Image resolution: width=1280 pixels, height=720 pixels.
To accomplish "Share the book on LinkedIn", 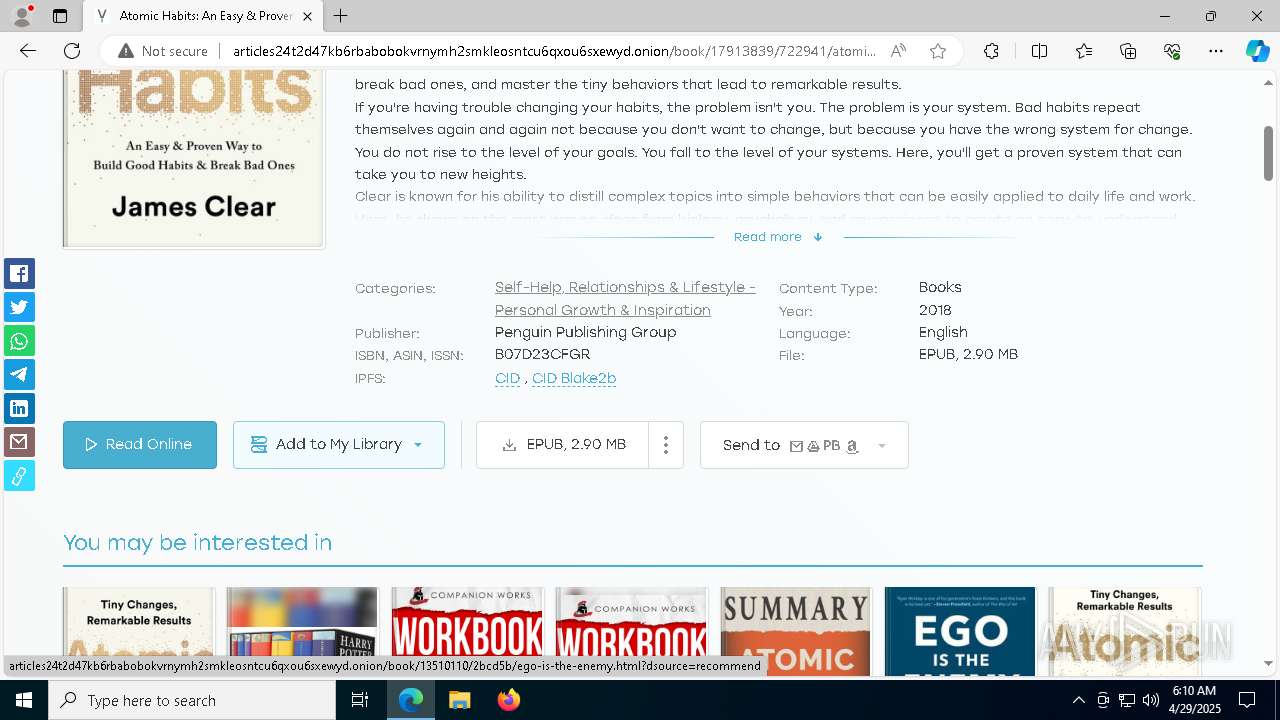I will coord(19,408).
